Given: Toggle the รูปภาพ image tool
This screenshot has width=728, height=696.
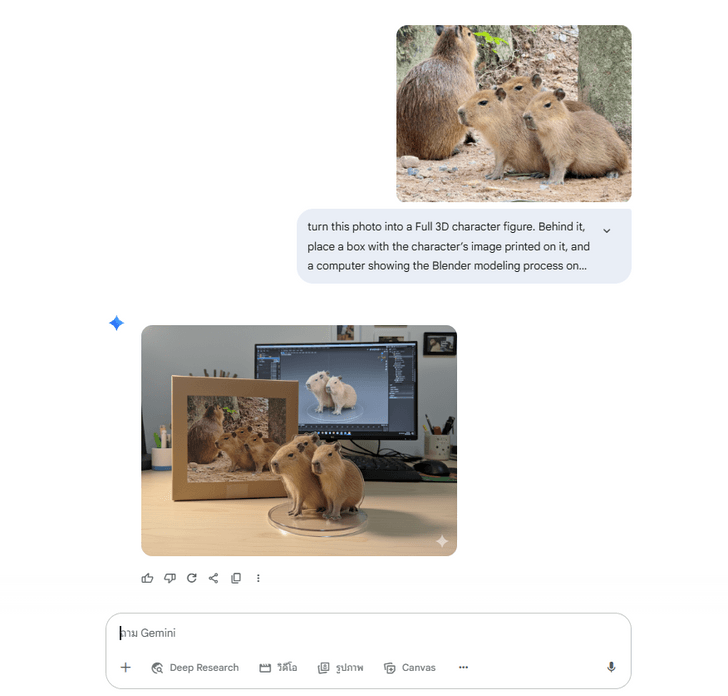Looking at the screenshot, I should coord(340,667).
